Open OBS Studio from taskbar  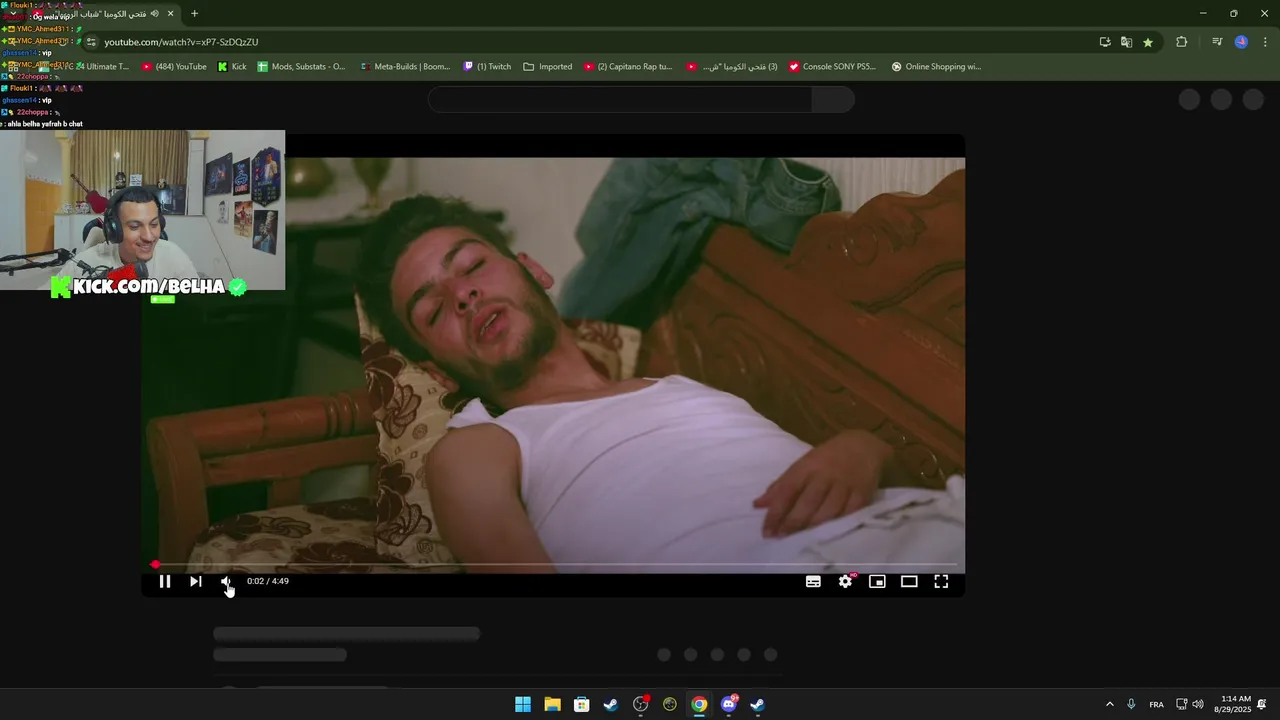pyautogui.click(x=641, y=704)
